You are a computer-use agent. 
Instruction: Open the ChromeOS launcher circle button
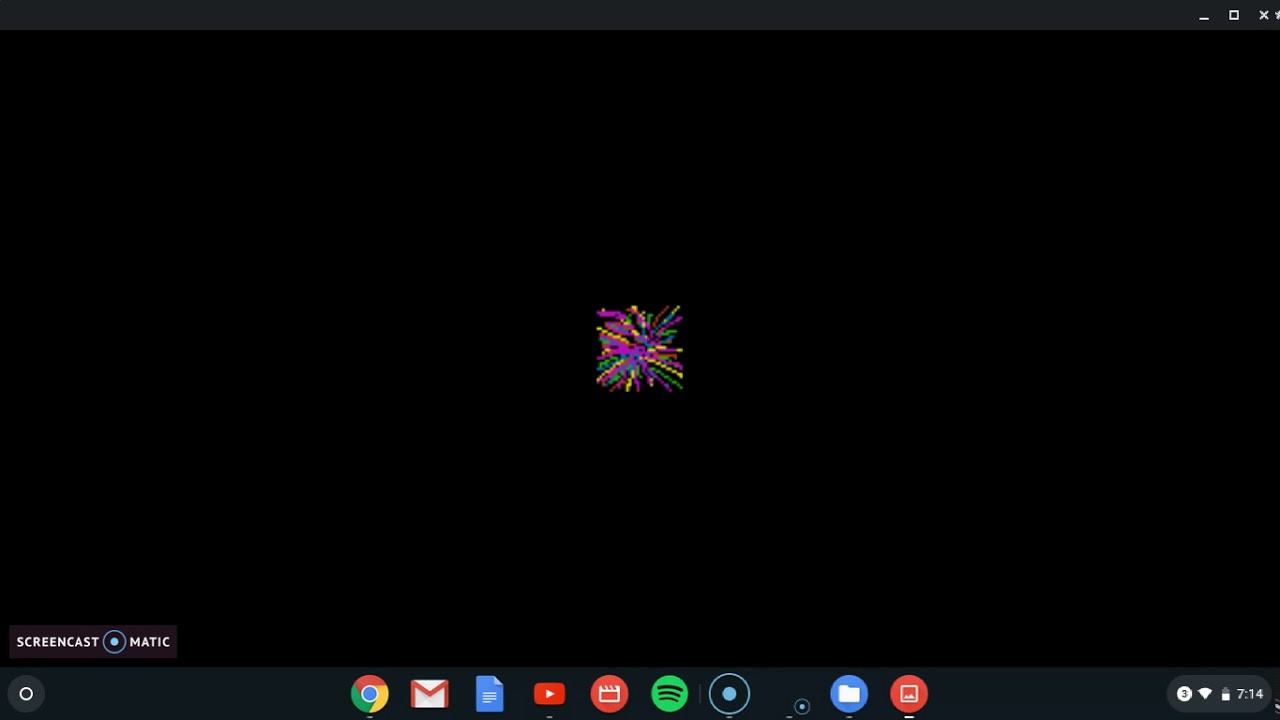tap(27, 694)
